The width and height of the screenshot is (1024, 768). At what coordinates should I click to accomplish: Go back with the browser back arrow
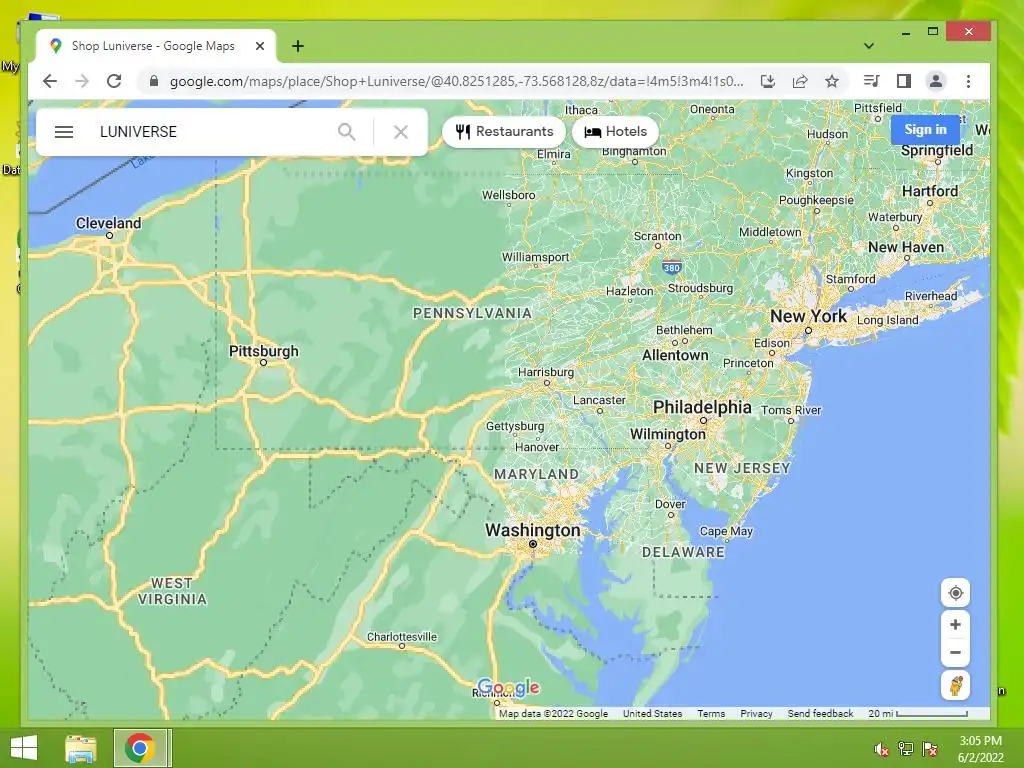50,81
